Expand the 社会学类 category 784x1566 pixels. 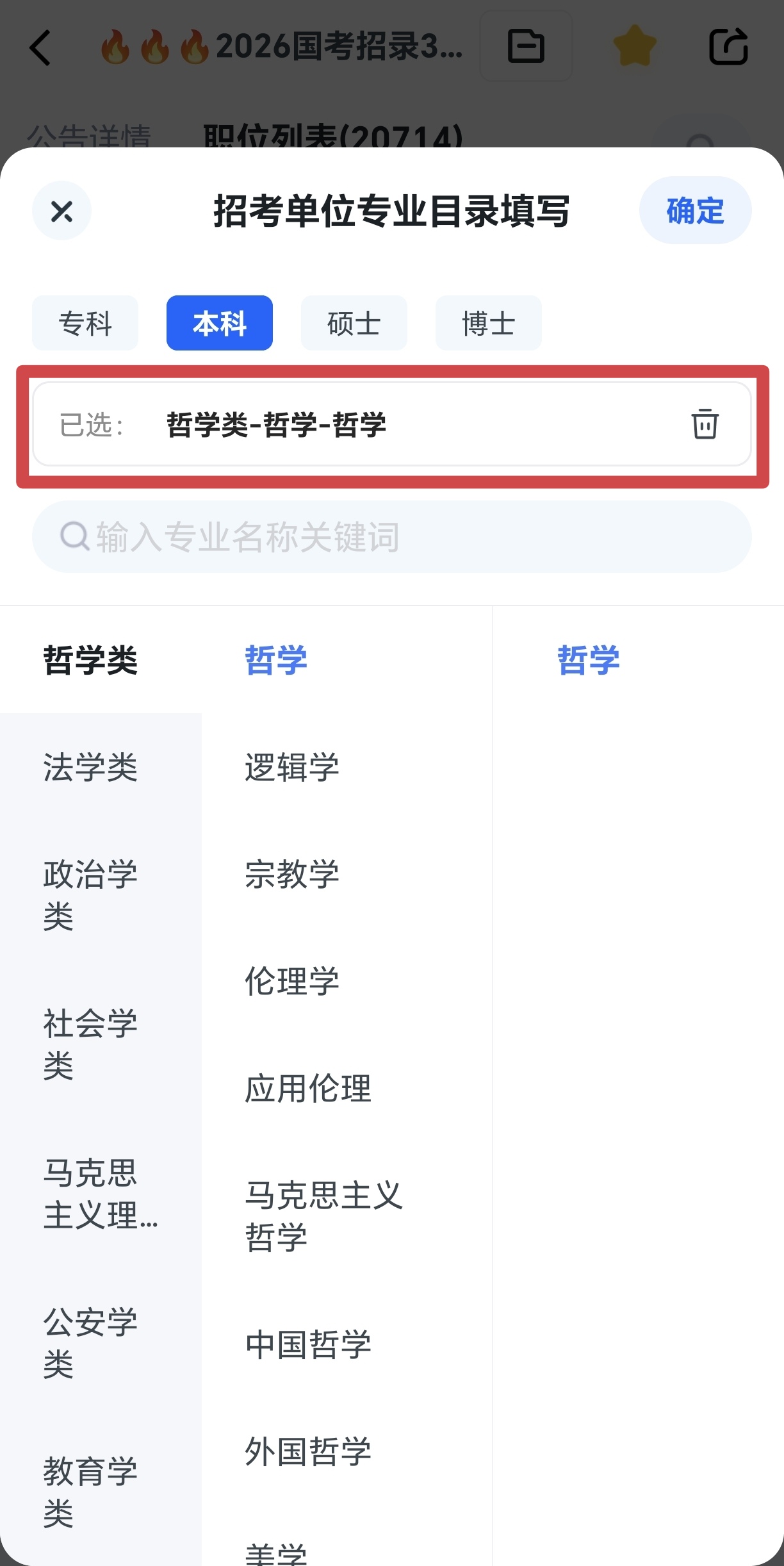(x=90, y=1044)
